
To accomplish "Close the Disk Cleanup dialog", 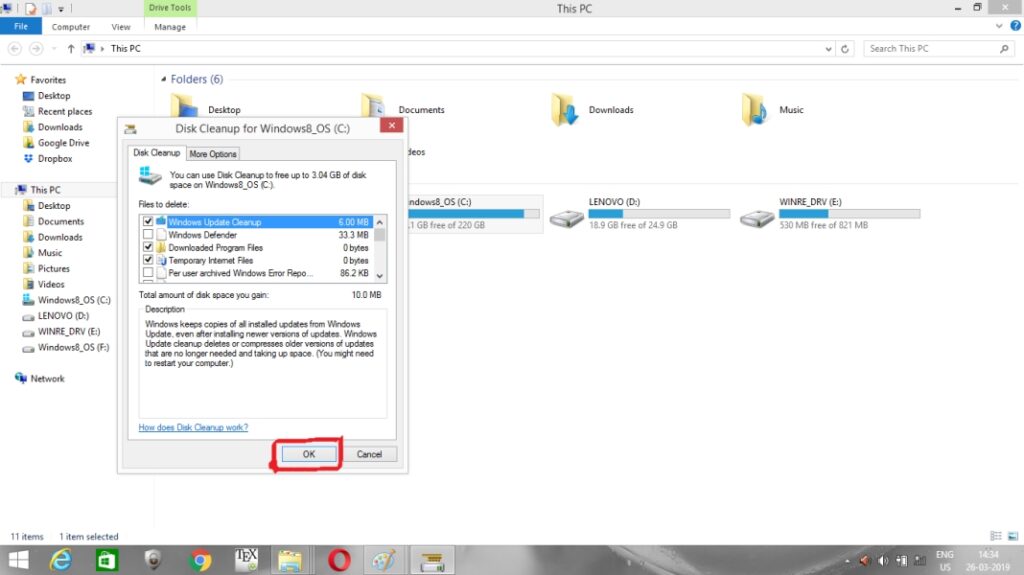I will (x=391, y=125).
